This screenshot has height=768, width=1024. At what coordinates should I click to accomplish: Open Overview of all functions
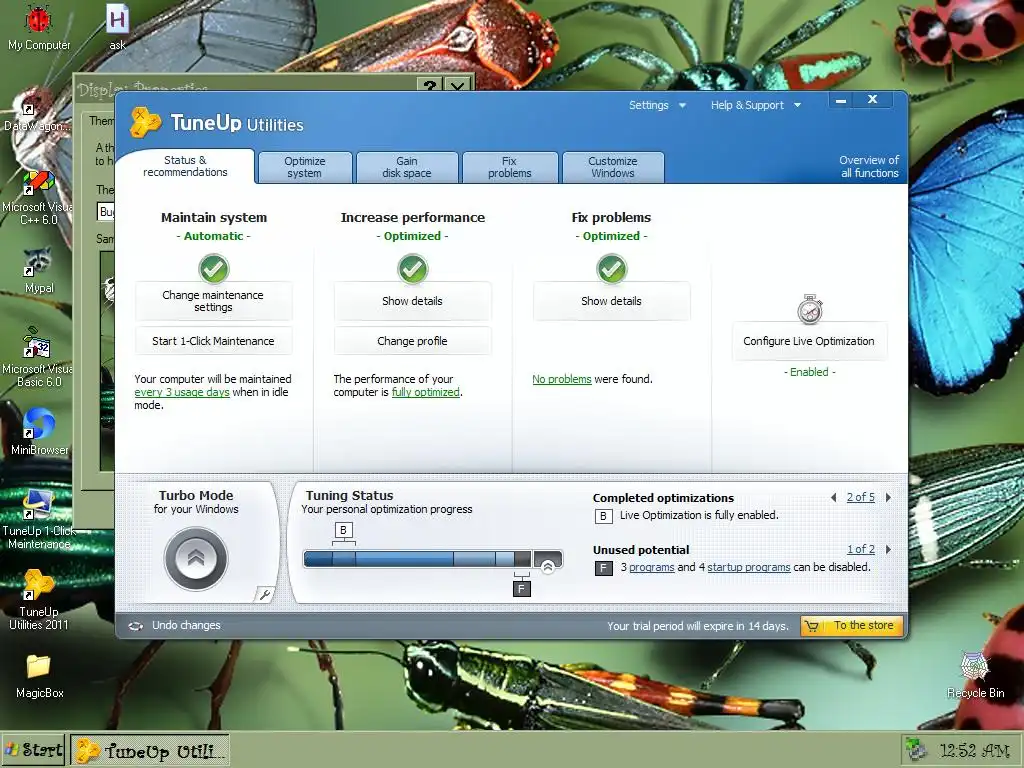869,167
